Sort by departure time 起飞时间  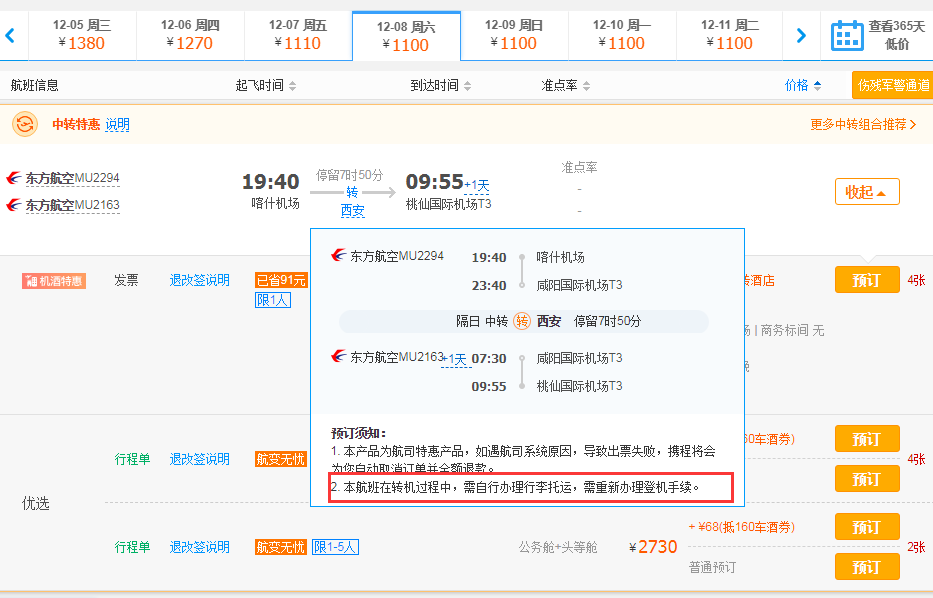[265, 86]
